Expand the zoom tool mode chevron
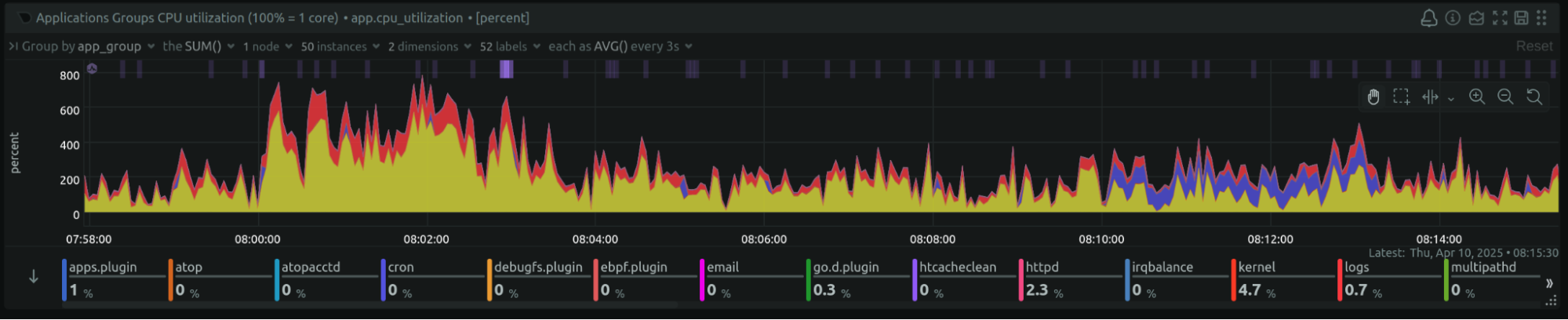The image size is (1568, 320). click(1451, 99)
